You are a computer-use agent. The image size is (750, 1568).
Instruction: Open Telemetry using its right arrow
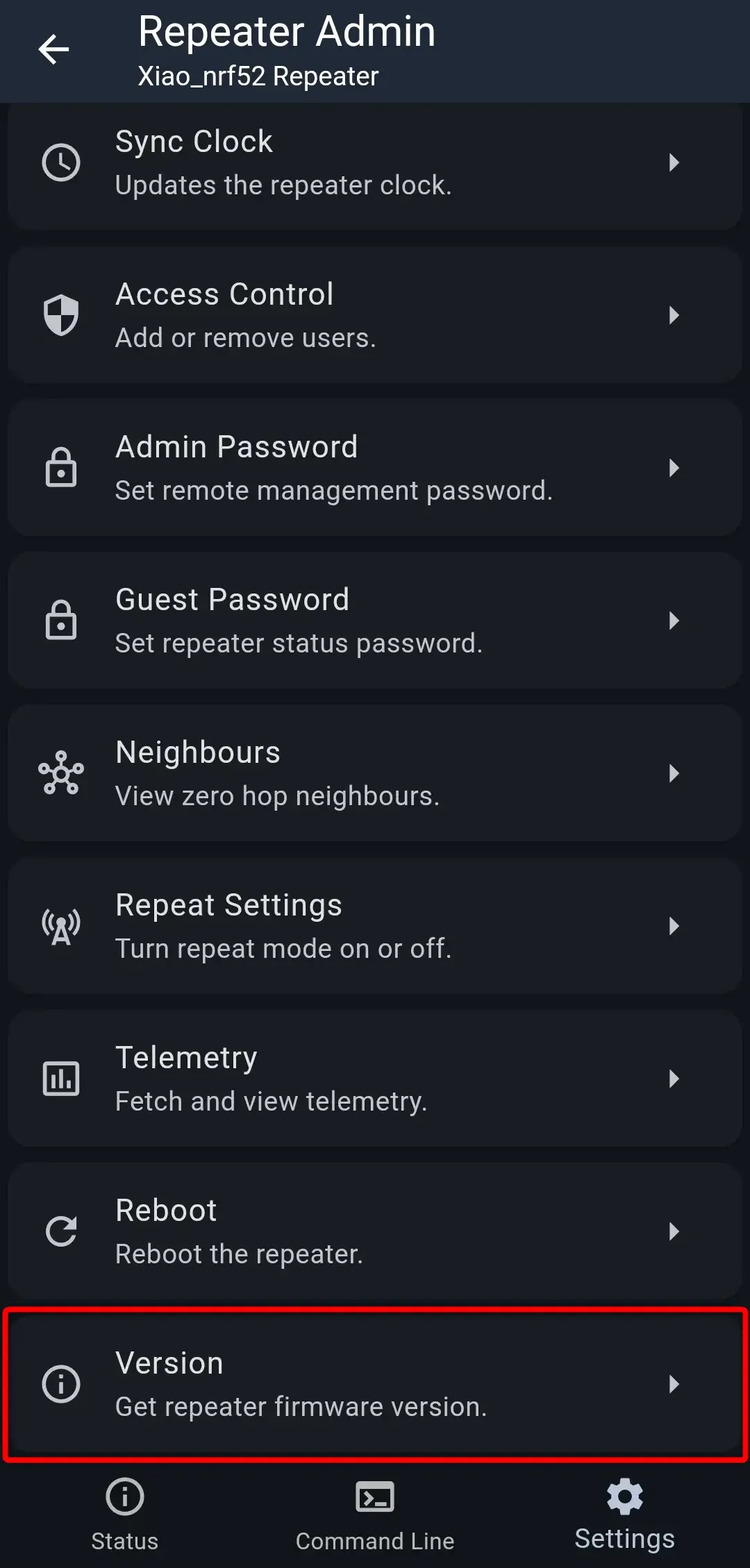point(674,1079)
